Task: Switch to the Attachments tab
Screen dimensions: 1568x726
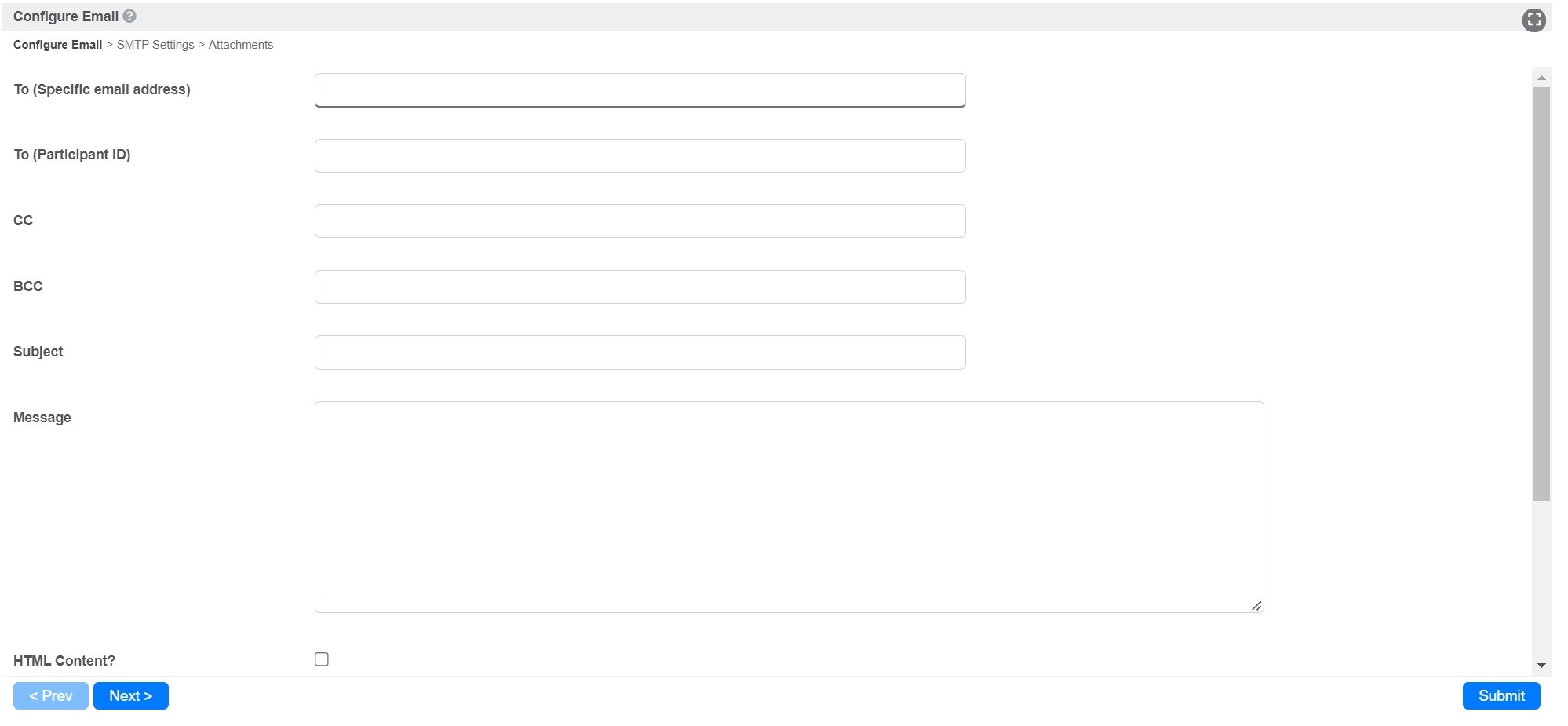Action: (241, 45)
